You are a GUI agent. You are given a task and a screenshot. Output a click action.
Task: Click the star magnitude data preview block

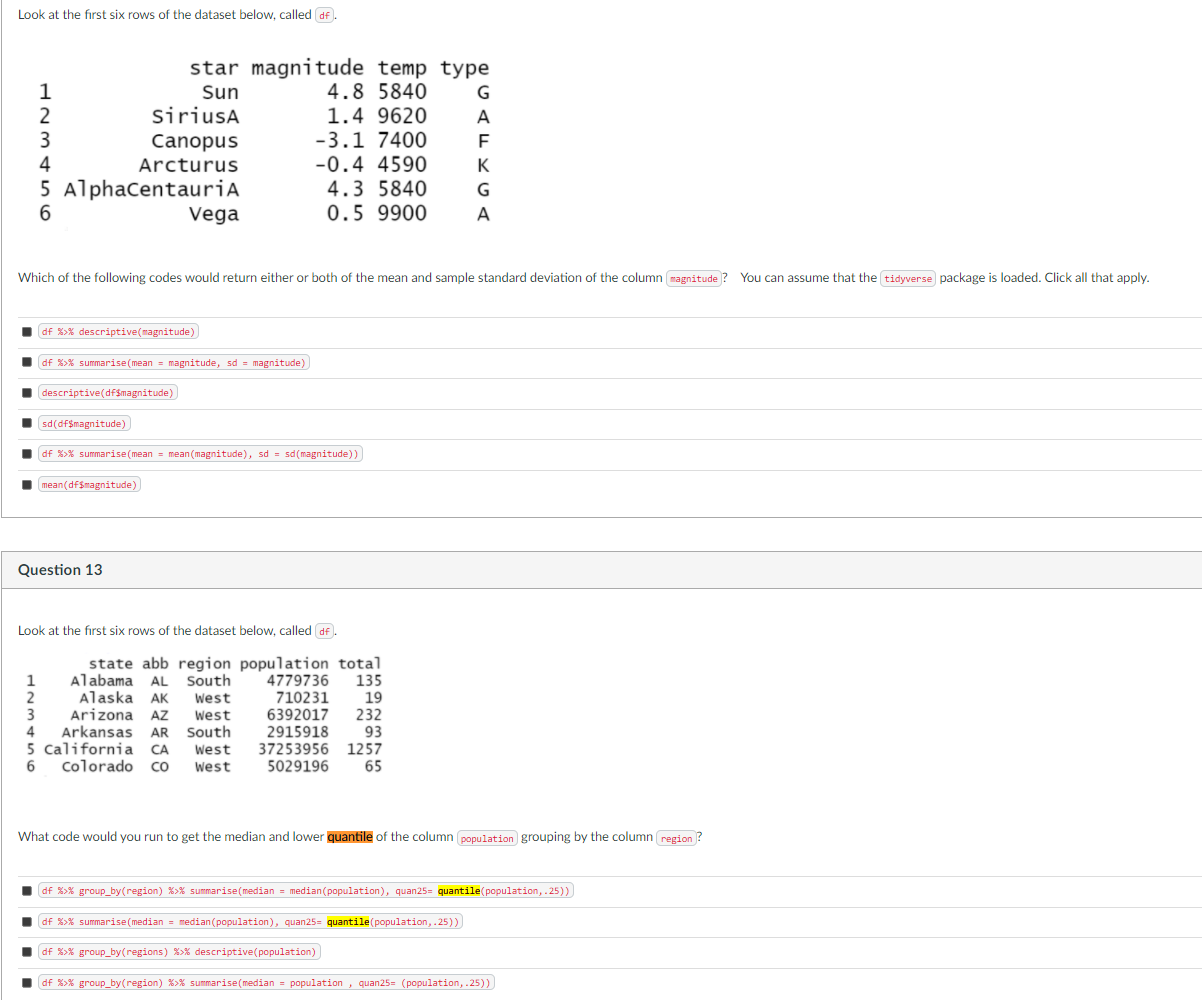(x=265, y=140)
